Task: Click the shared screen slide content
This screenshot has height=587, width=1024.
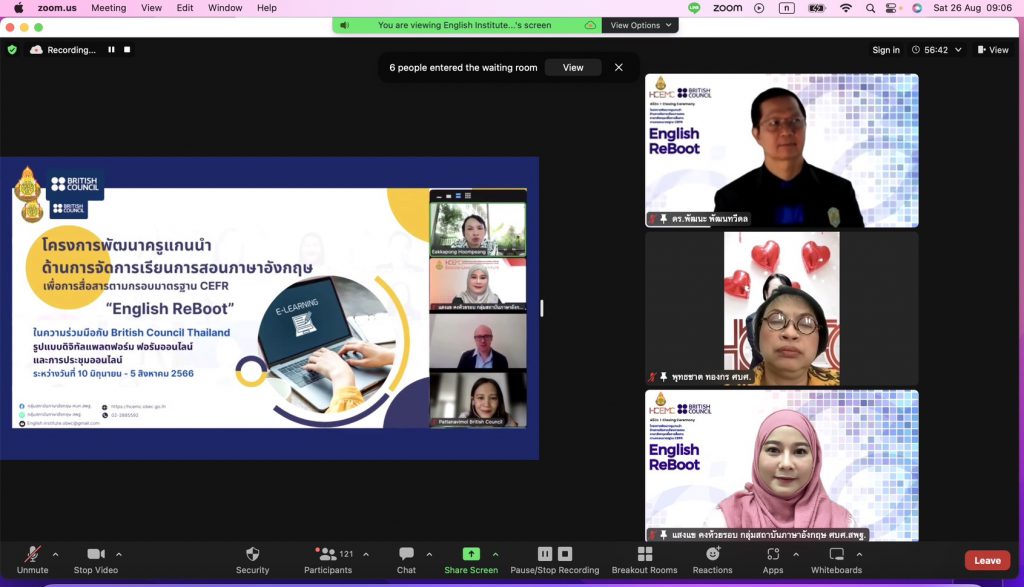Action: 269,308
